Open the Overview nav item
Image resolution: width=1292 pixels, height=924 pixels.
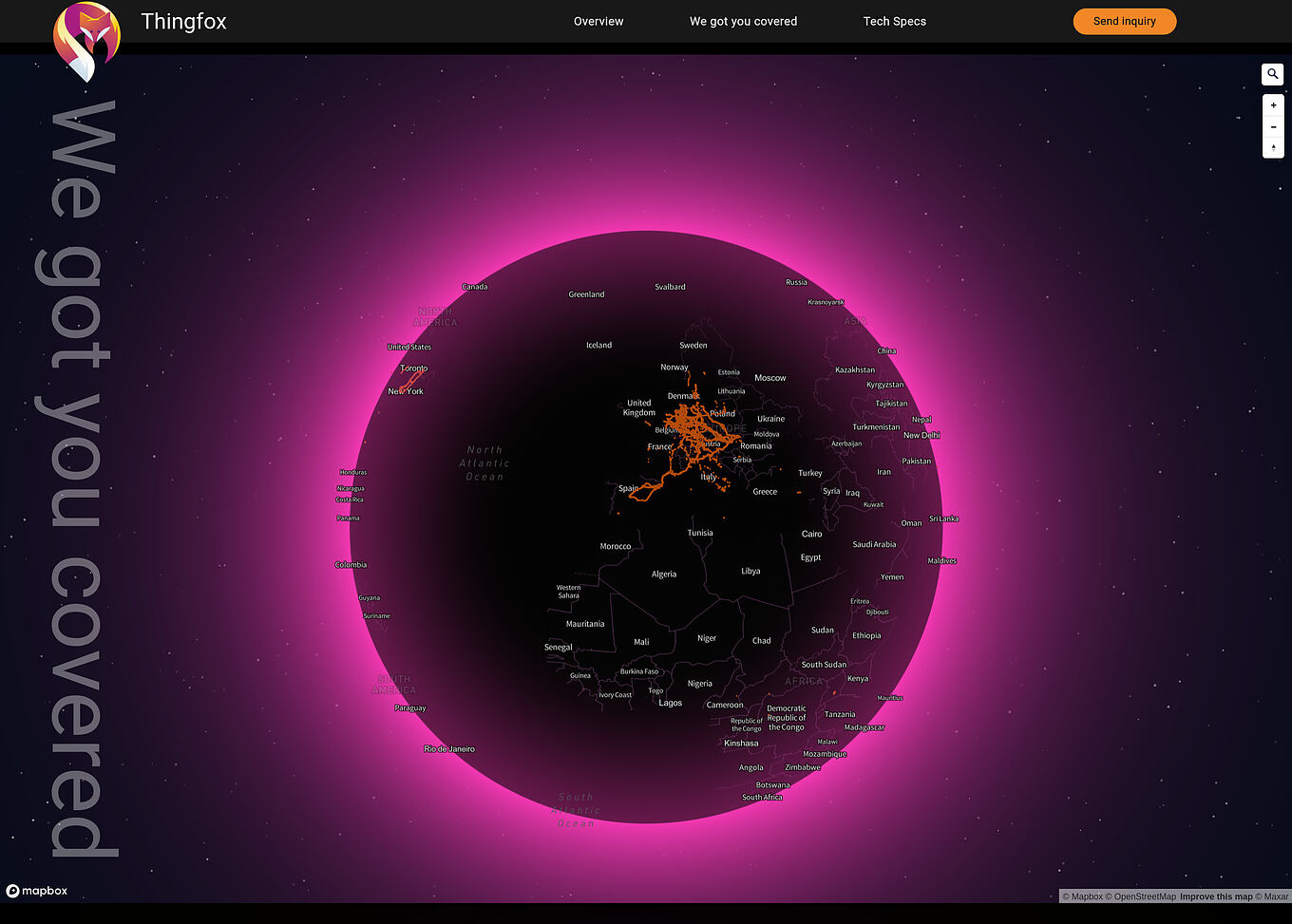598,21
